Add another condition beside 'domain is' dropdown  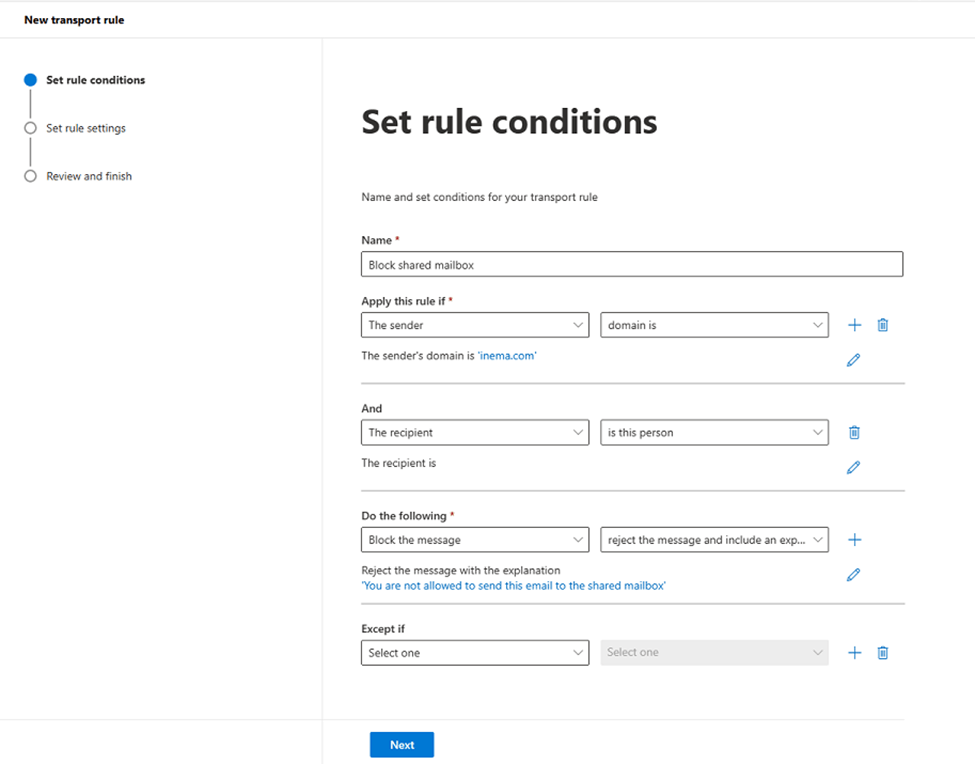tap(854, 325)
